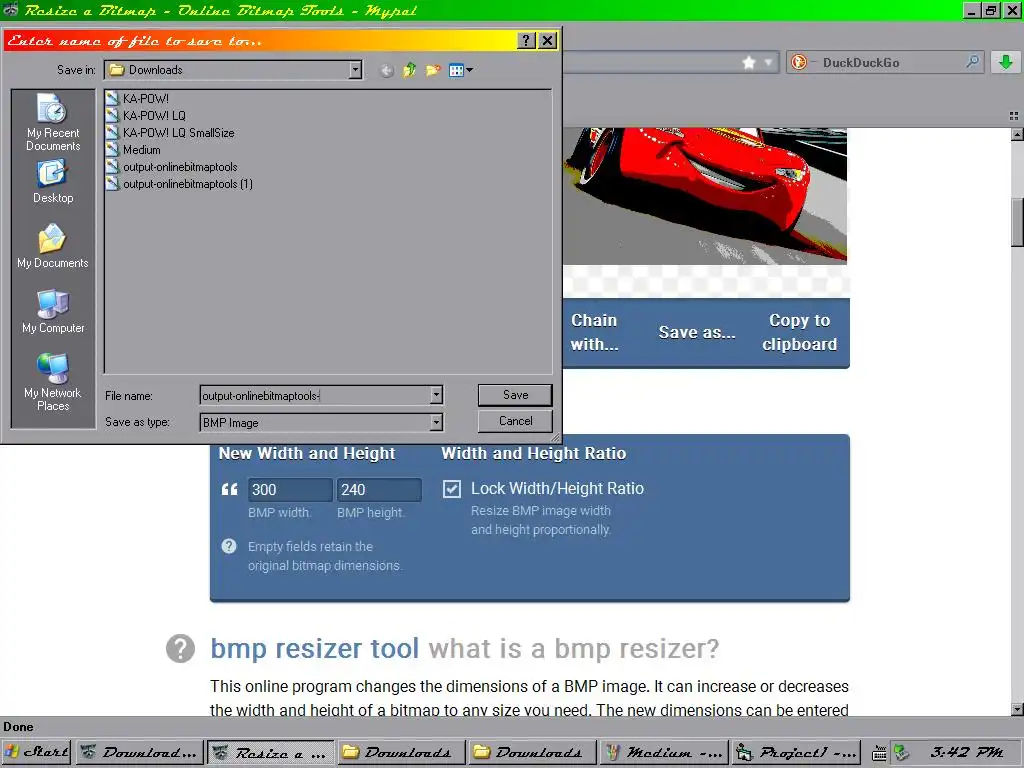Switch to Resize a ... taskbar window
The image size is (1024, 768).
270,752
